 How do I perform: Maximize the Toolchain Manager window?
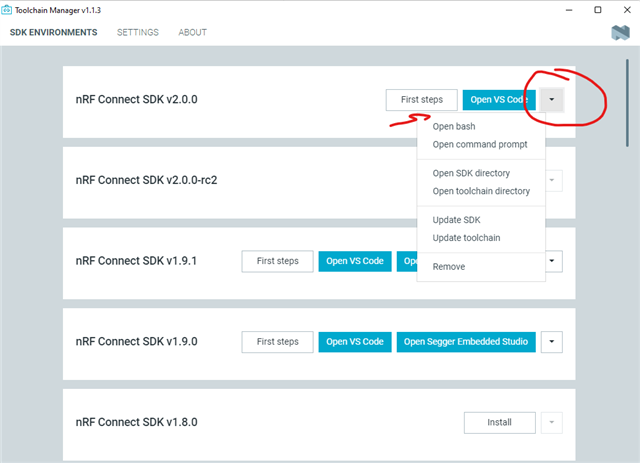598,10
